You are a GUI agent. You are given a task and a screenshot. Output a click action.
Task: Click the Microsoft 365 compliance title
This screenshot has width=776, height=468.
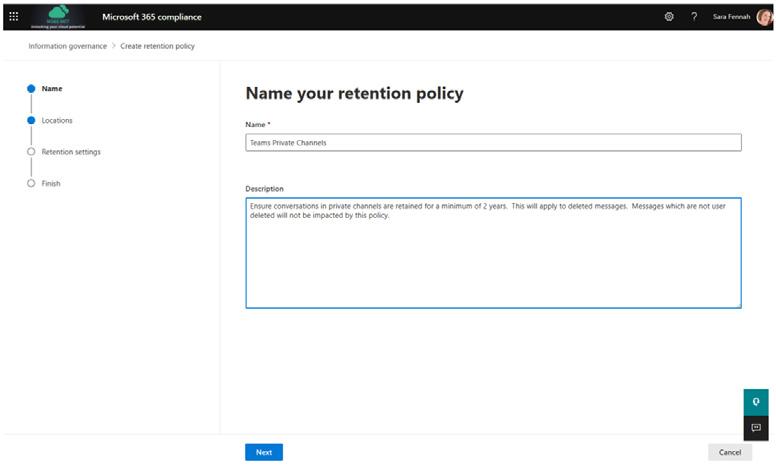pos(151,16)
